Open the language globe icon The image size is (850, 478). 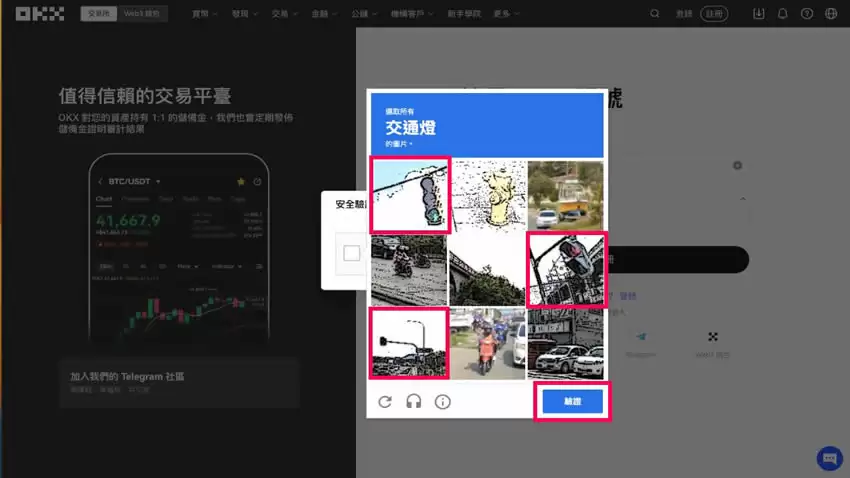click(830, 14)
